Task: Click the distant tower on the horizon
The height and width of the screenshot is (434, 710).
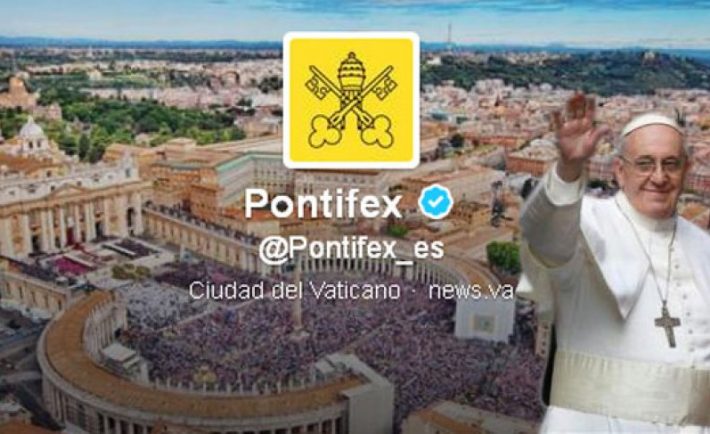Action: click(x=449, y=35)
